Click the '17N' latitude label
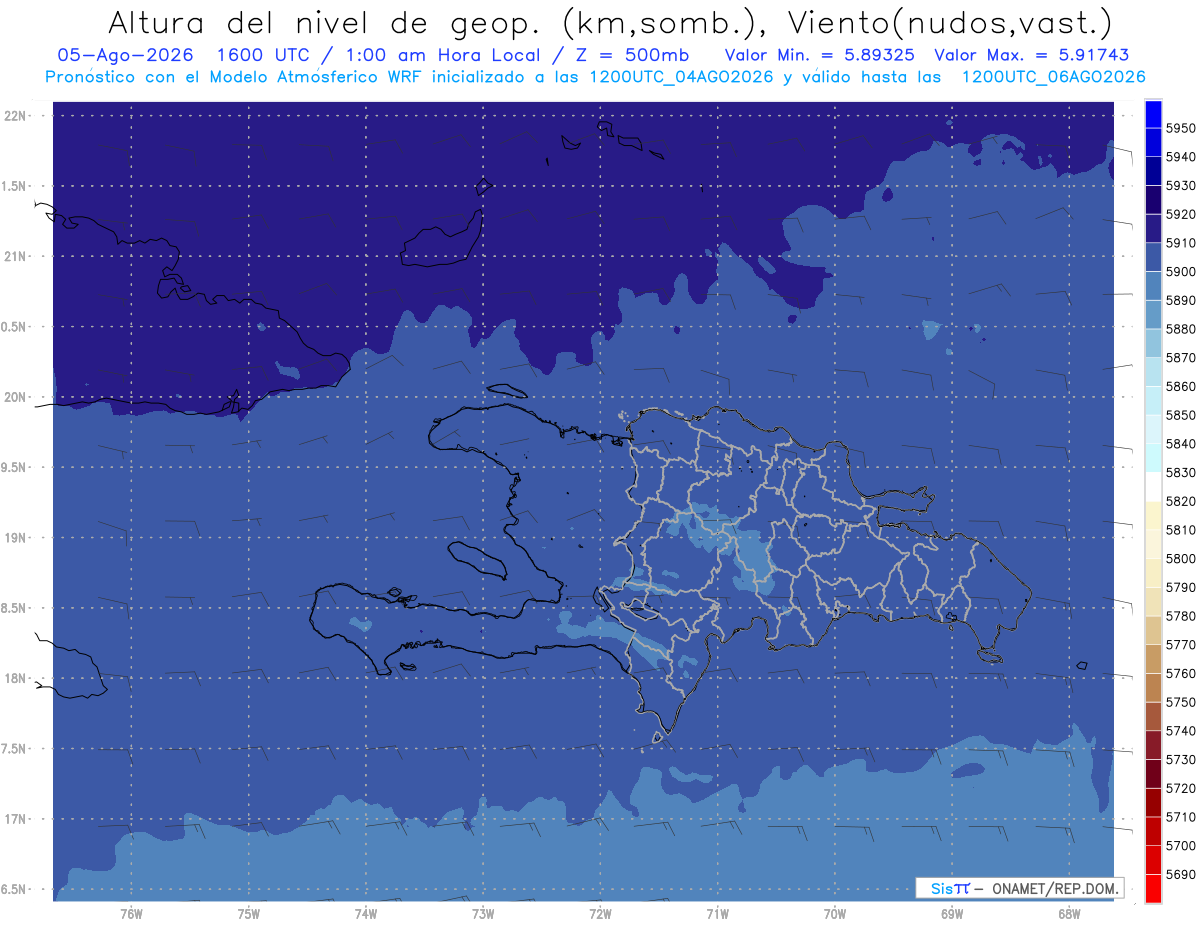This screenshot has height=927, width=1200. pyautogui.click(x=17, y=819)
